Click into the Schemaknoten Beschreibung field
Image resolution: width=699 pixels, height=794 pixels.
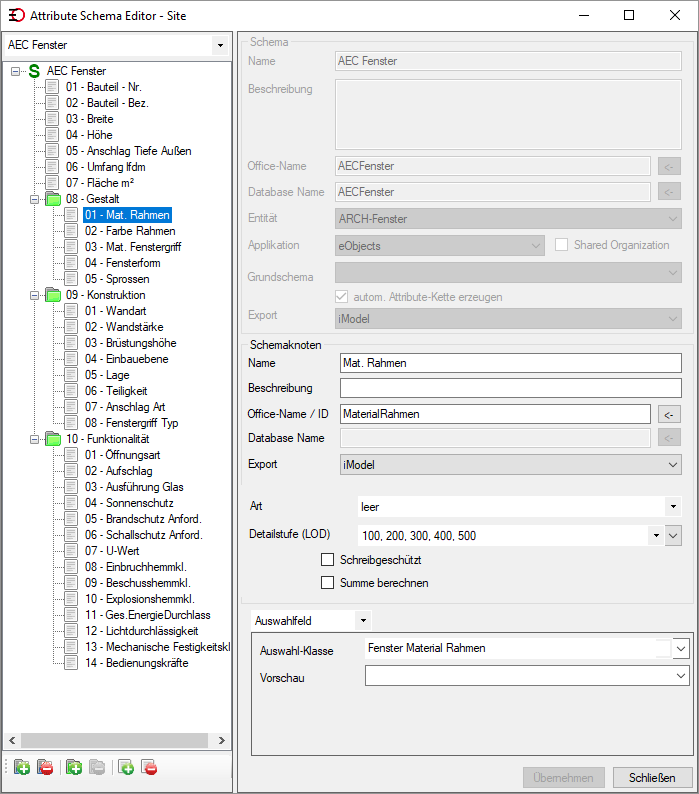511,388
